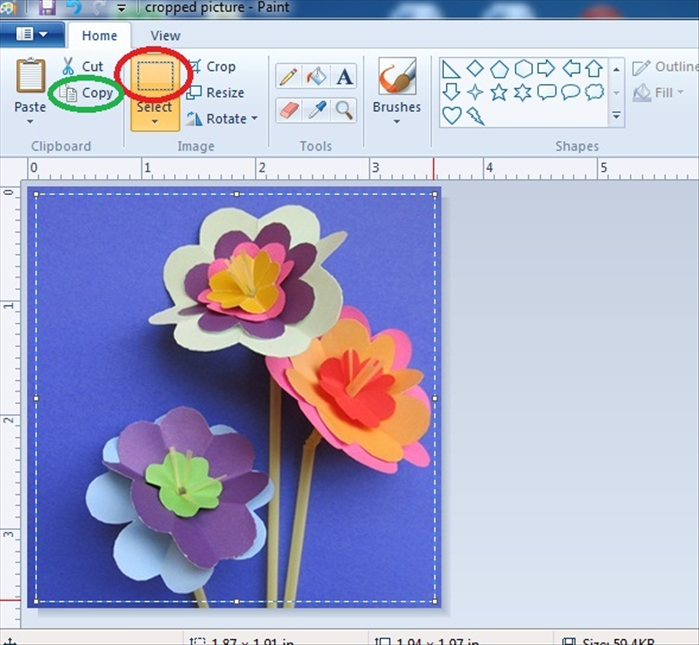The width and height of the screenshot is (699, 645).
Task: Select the Eraser tool
Action: [x=288, y=110]
